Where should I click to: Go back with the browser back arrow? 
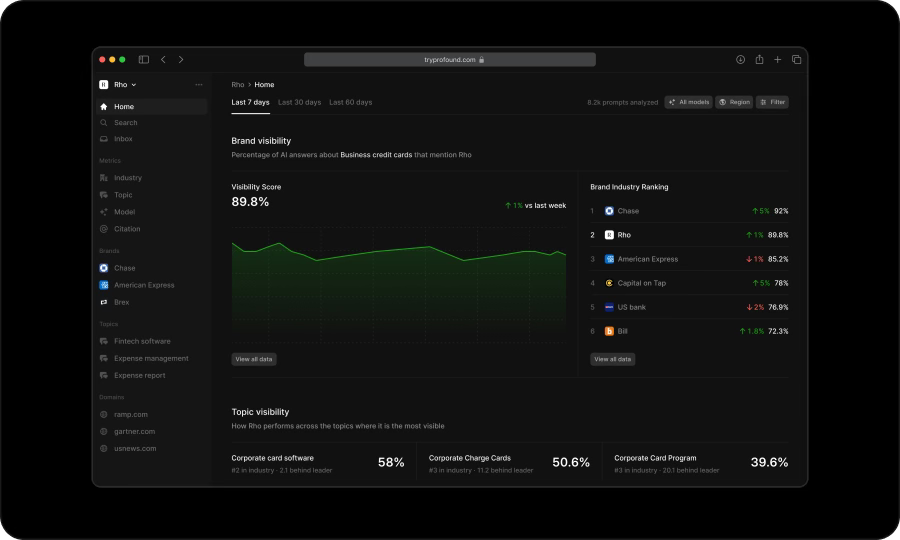[x=163, y=60]
